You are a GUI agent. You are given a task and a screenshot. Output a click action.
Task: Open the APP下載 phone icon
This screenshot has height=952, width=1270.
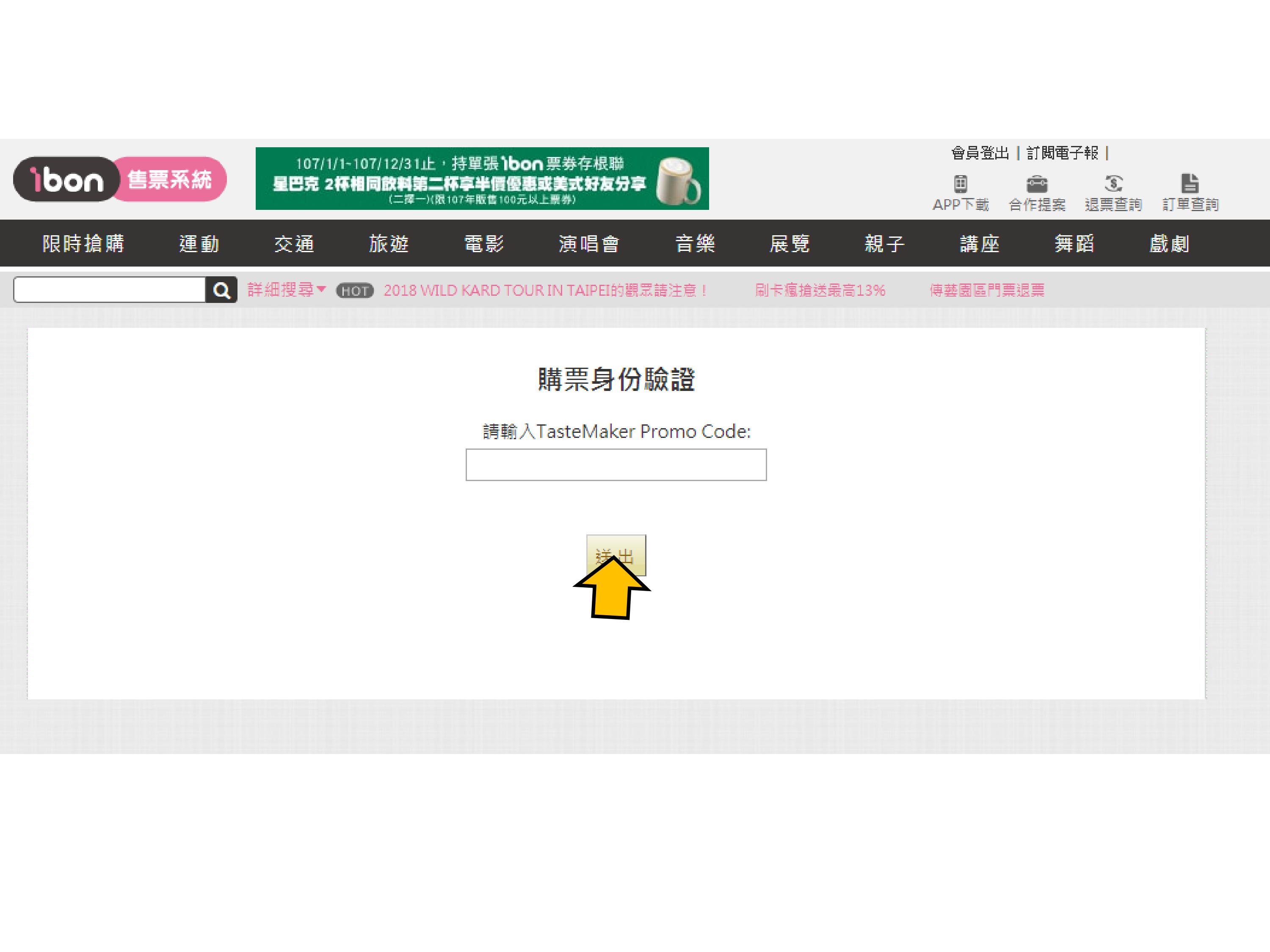[961, 184]
